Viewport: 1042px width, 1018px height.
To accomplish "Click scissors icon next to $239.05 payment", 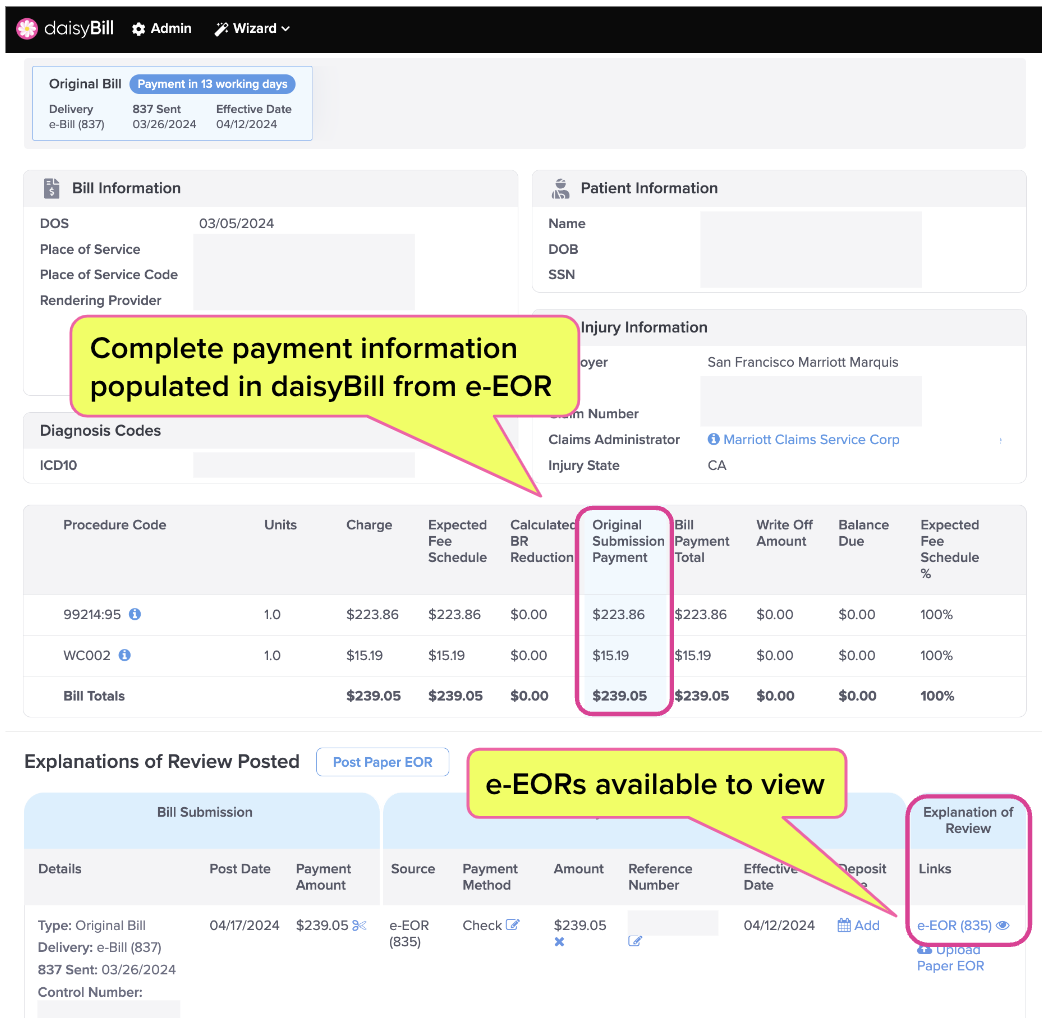I will [360, 926].
